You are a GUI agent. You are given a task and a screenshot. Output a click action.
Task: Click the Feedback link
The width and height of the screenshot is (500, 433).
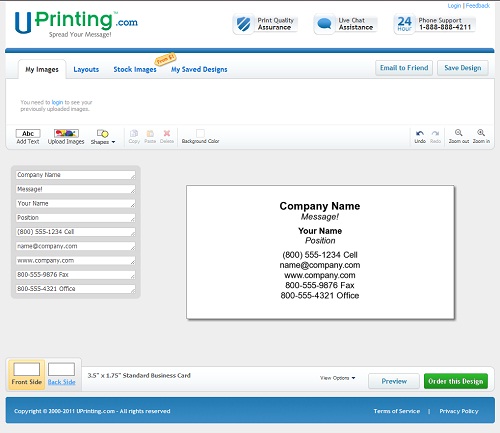[478, 6]
